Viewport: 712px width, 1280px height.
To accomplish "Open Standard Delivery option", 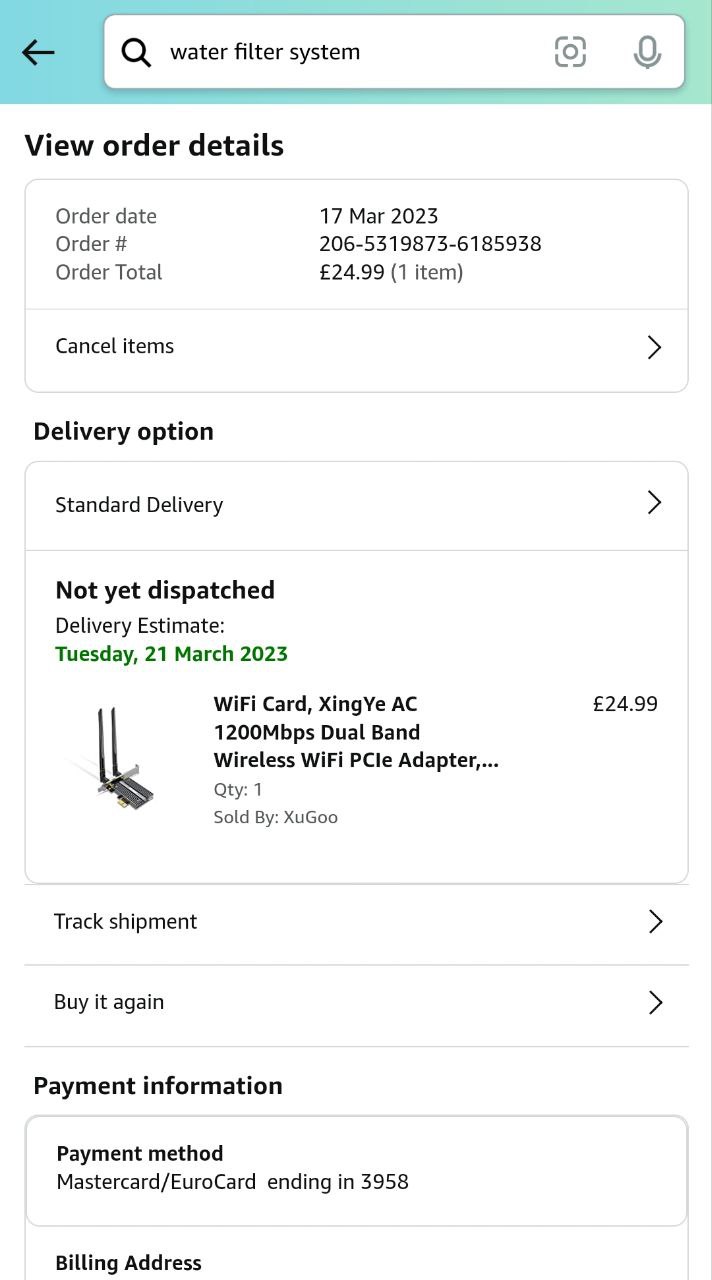I will (139, 505).
